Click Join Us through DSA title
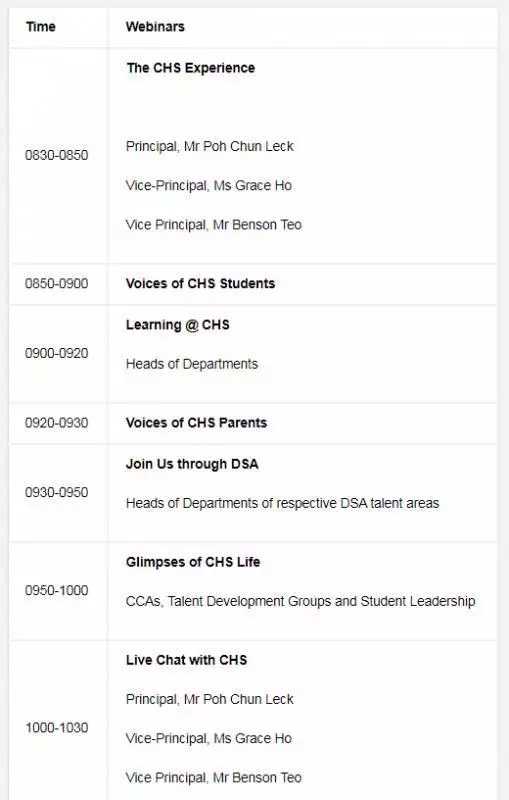 tap(192, 464)
